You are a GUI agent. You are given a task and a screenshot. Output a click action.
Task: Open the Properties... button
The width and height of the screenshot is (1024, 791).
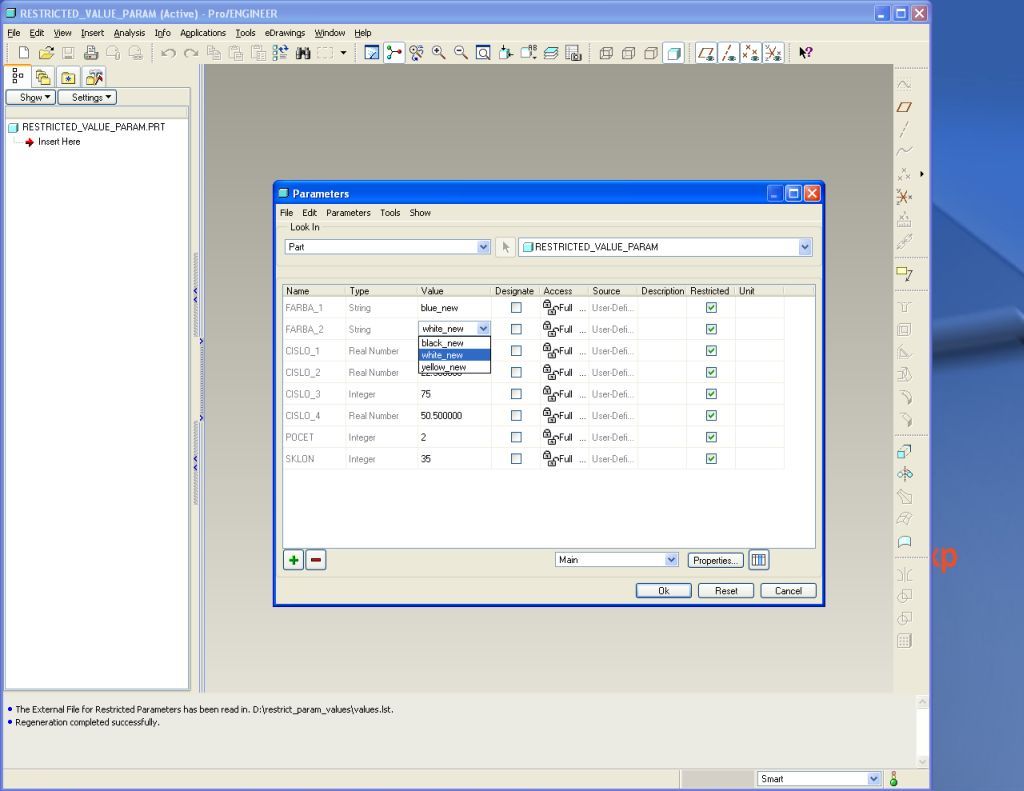[715, 560]
